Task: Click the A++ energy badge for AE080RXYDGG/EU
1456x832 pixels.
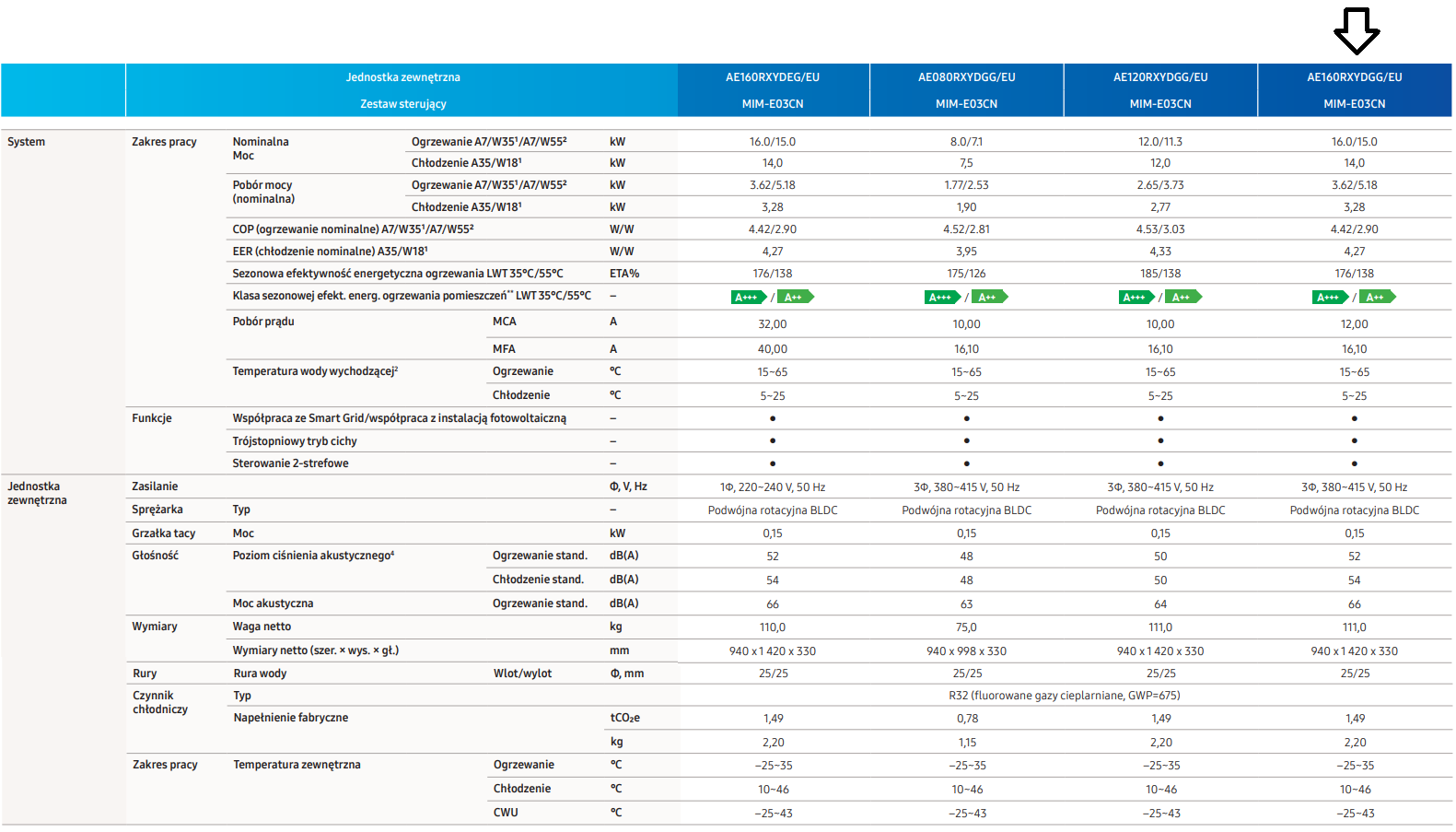Action: click(x=990, y=297)
